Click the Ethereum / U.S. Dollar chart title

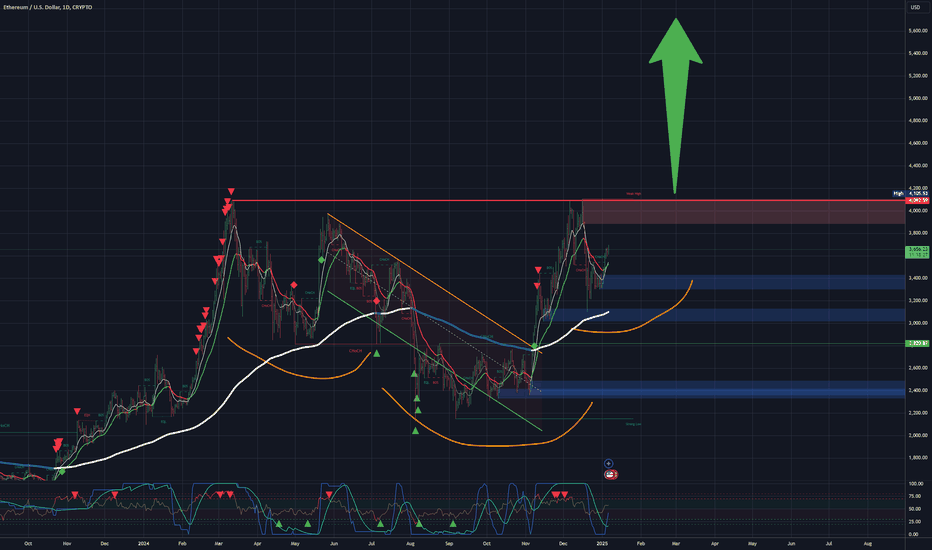48,7
